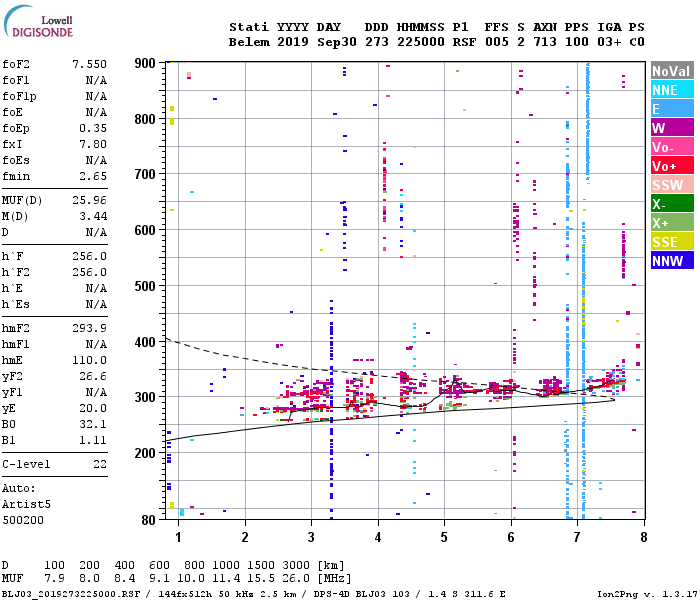Click the 500 km height axis label

click(145, 286)
